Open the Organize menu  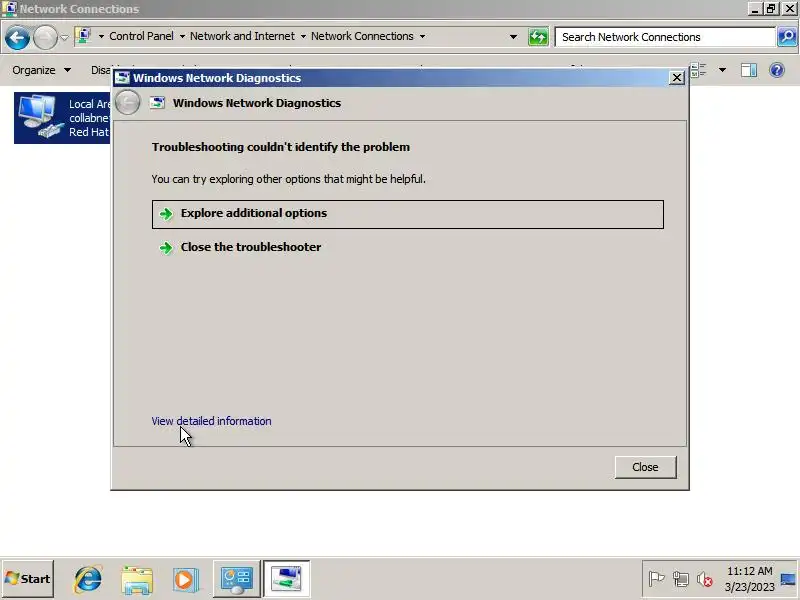tap(41, 70)
